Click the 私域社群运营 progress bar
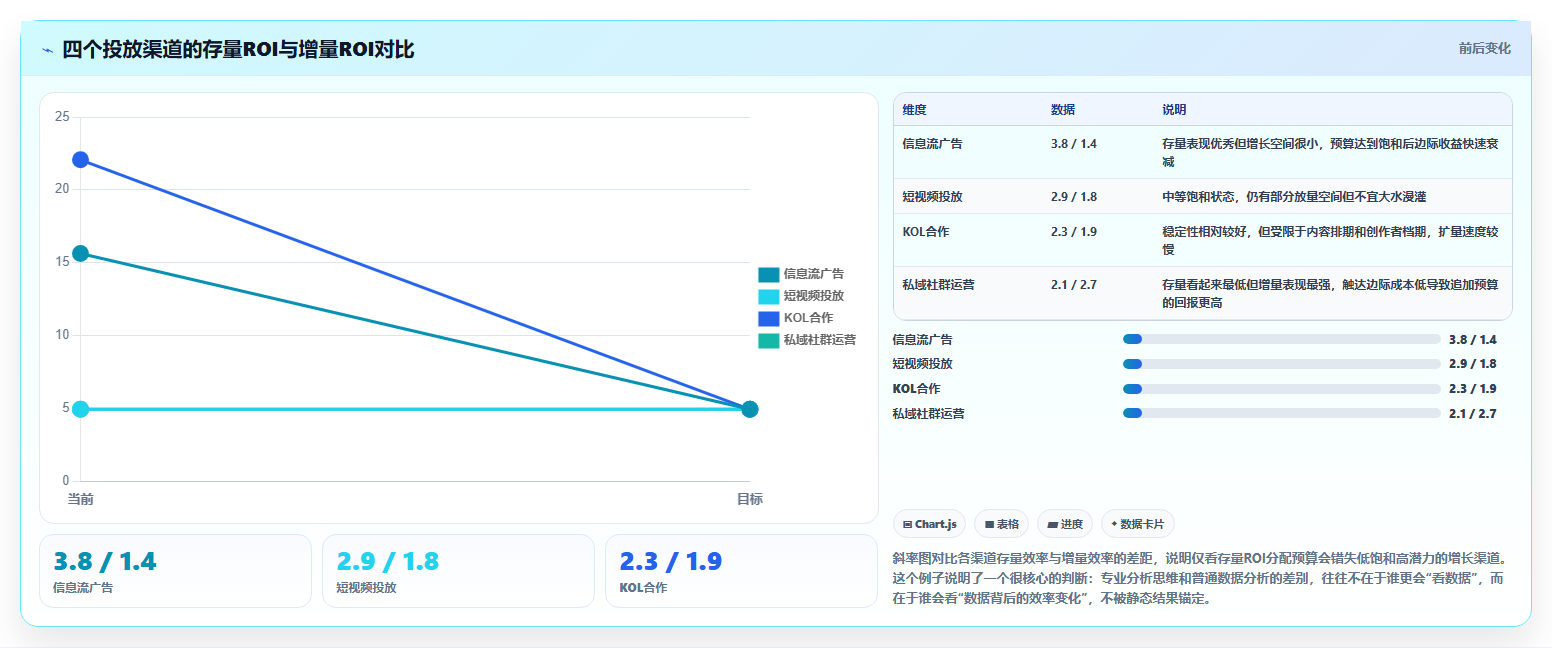The width and height of the screenshot is (1552, 648). 1282,413
